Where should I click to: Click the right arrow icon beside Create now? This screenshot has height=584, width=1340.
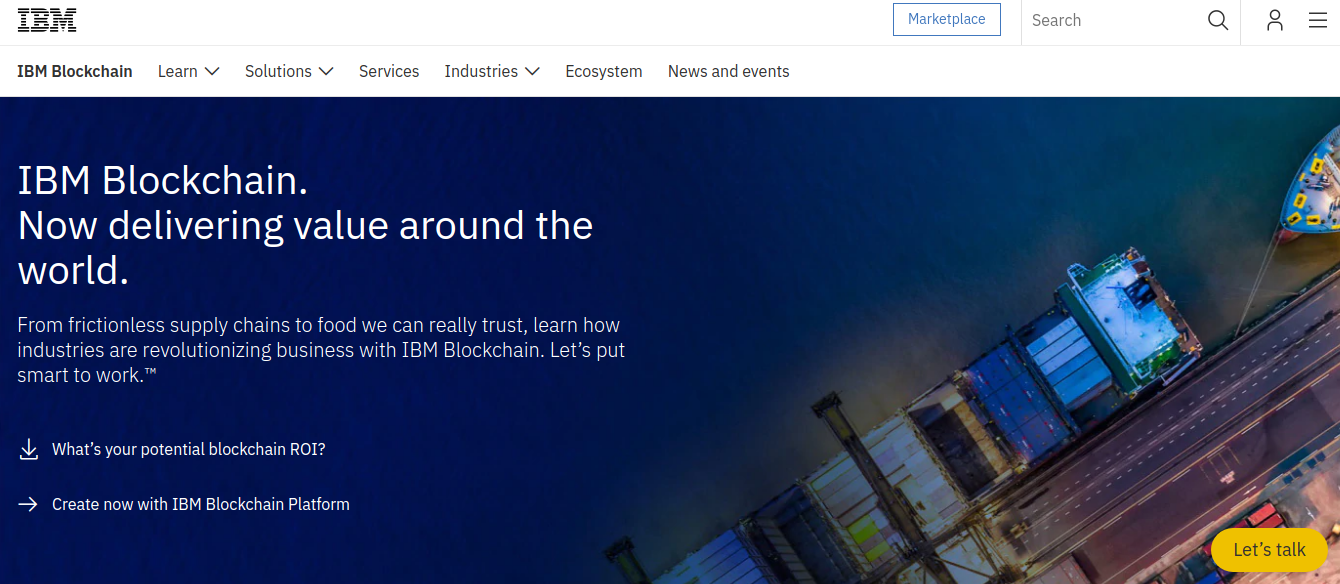[28, 504]
